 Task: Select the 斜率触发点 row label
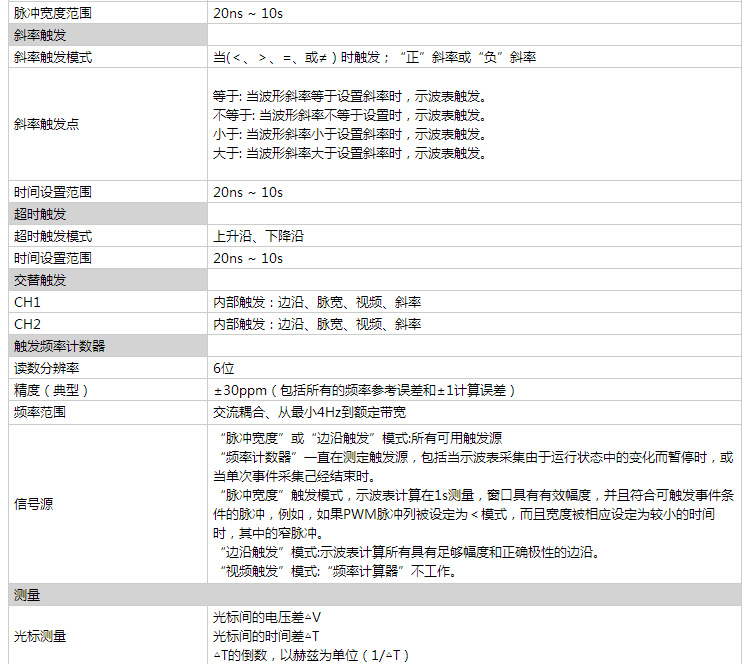(x=47, y=125)
